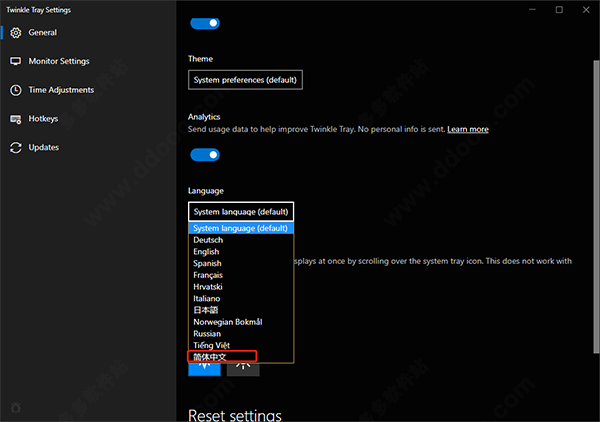Select 简体中文 language option

coord(241,357)
